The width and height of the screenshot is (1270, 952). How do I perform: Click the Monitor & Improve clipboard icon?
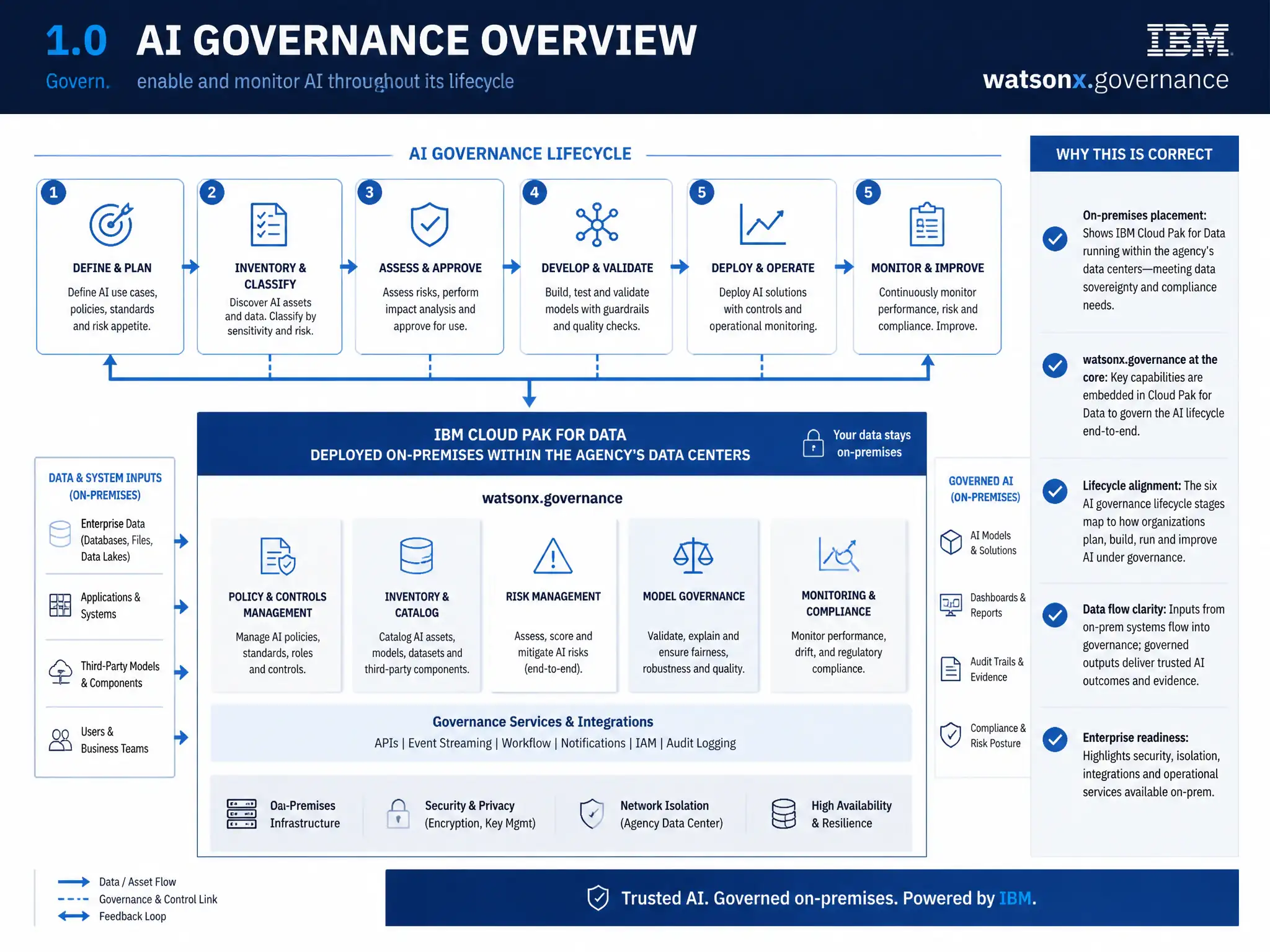pyautogui.click(x=927, y=224)
